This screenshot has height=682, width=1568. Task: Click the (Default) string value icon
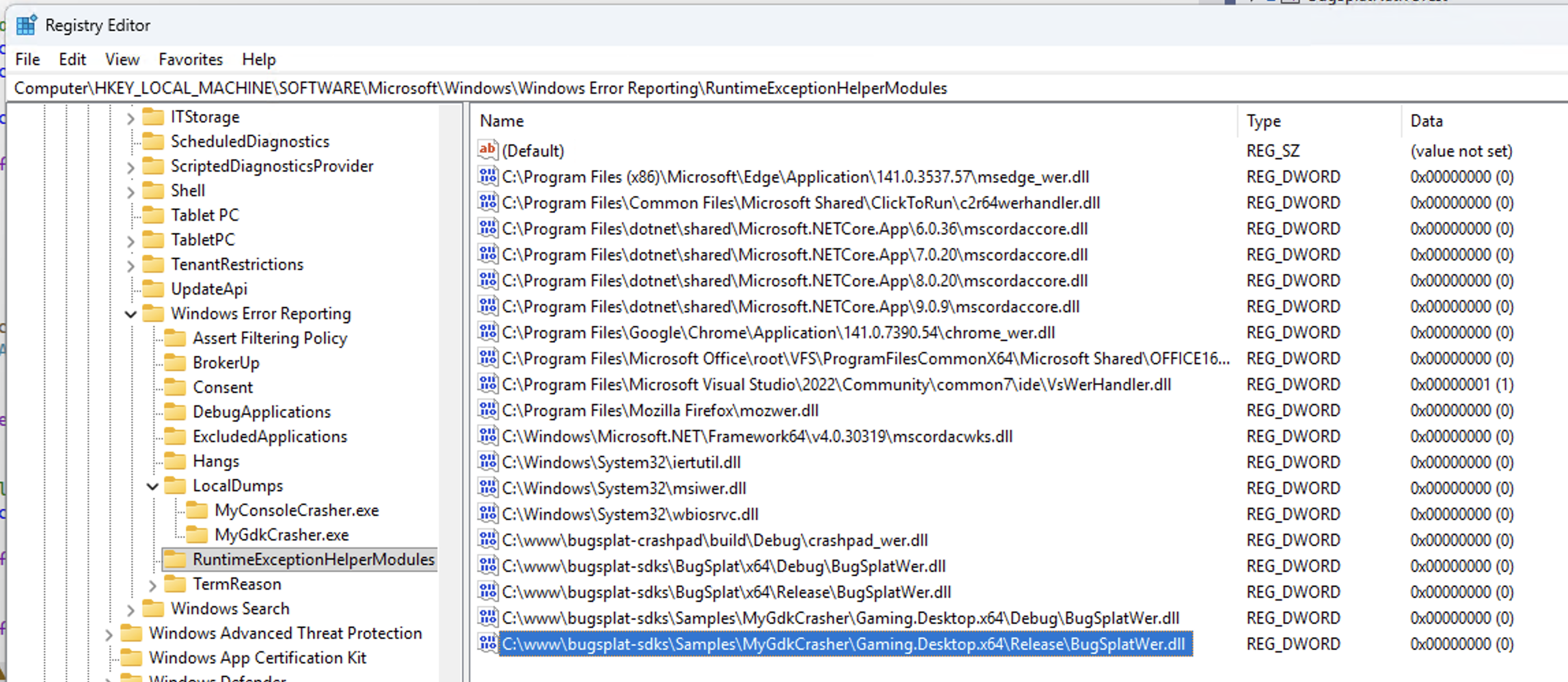tap(487, 150)
